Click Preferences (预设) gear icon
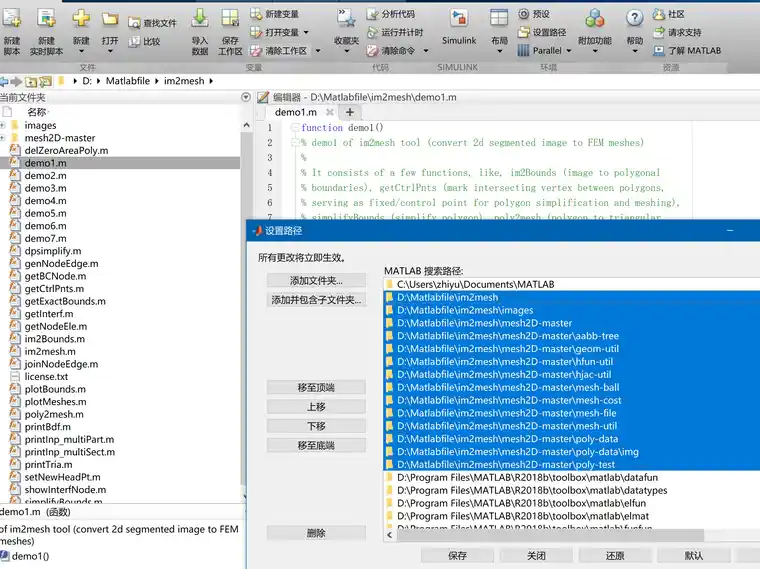The width and height of the screenshot is (760, 569). 523,14
